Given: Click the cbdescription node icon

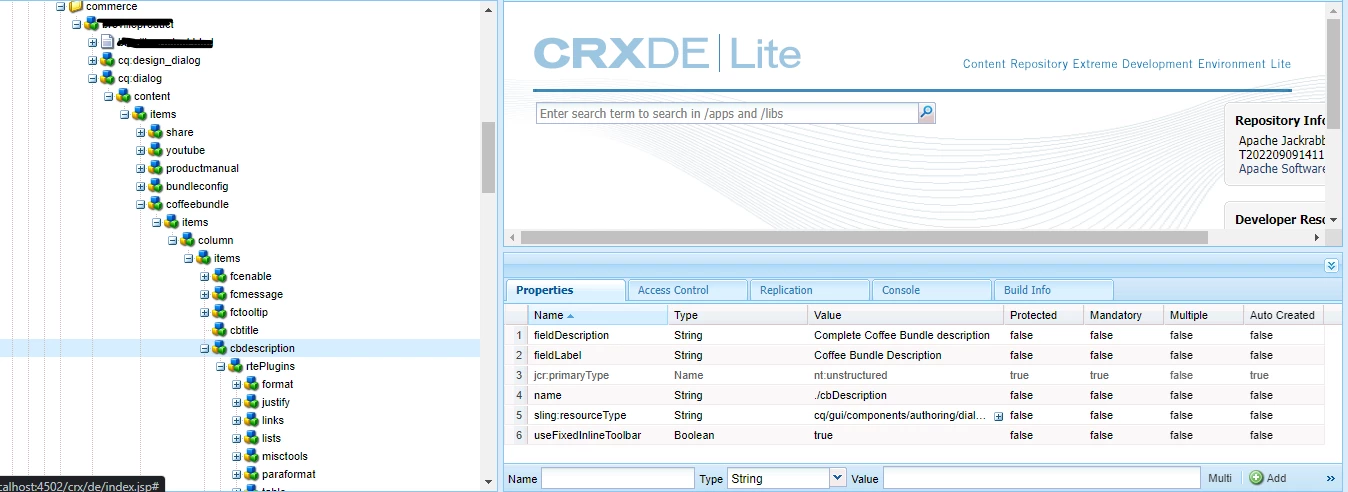Looking at the screenshot, I should (220, 348).
